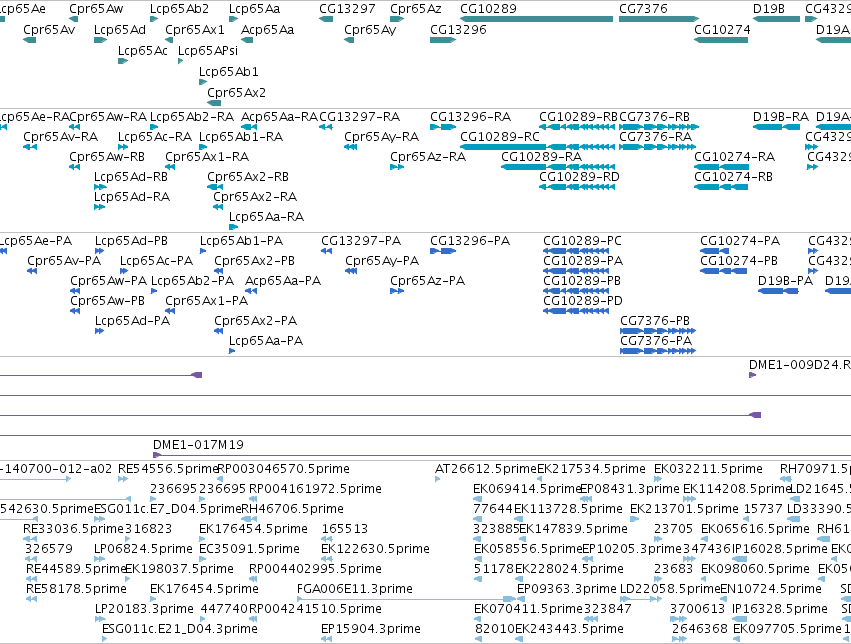851x644 pixels.
Task: Select EST label 165513
Action: [345, 529]
